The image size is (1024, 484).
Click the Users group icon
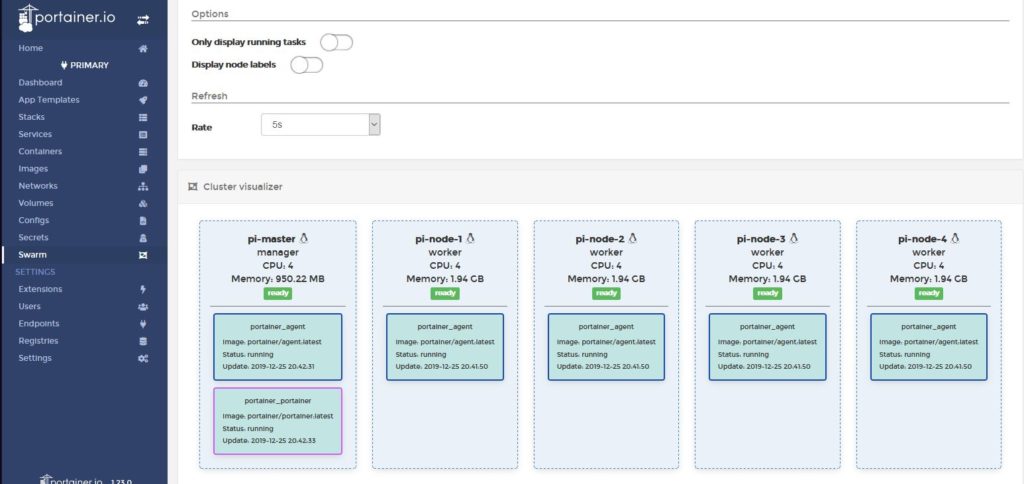point(143,306)
